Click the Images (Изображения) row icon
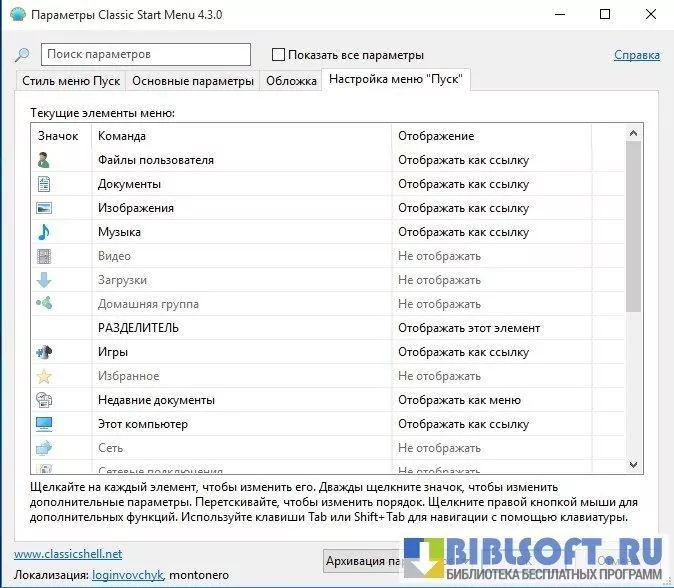Viewport: 674px width, 588px height. tap(44, 208)
